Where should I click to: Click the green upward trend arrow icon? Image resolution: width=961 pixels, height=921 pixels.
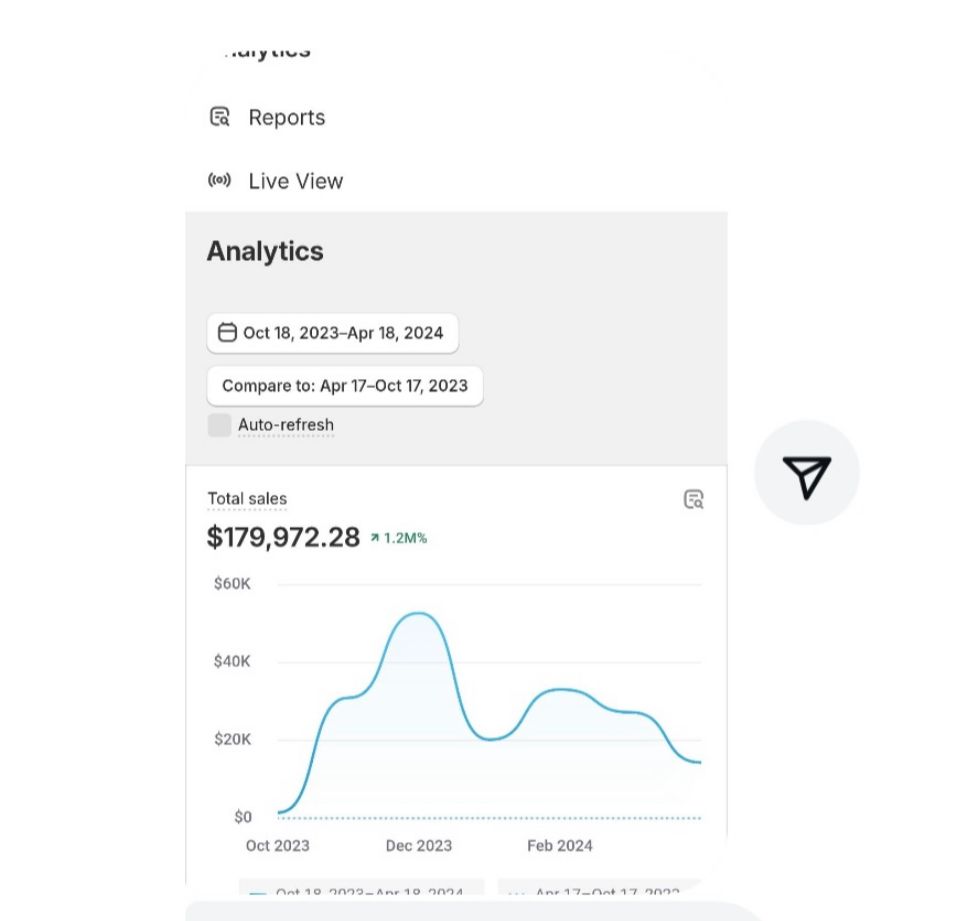[375, 538]
